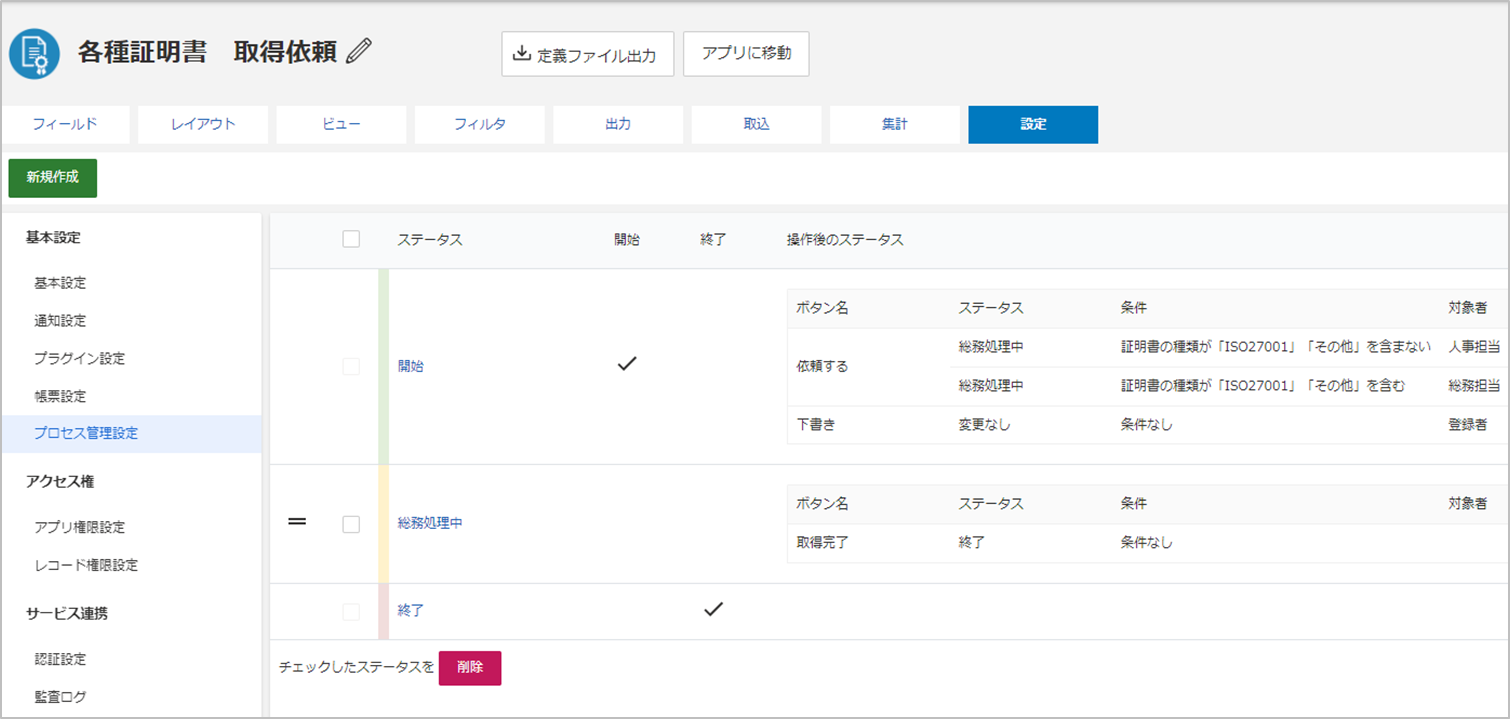Click the condition text ending 「その他」を含む
The width and height of the screenshot is (1510, 719).
click(1262, 386)
